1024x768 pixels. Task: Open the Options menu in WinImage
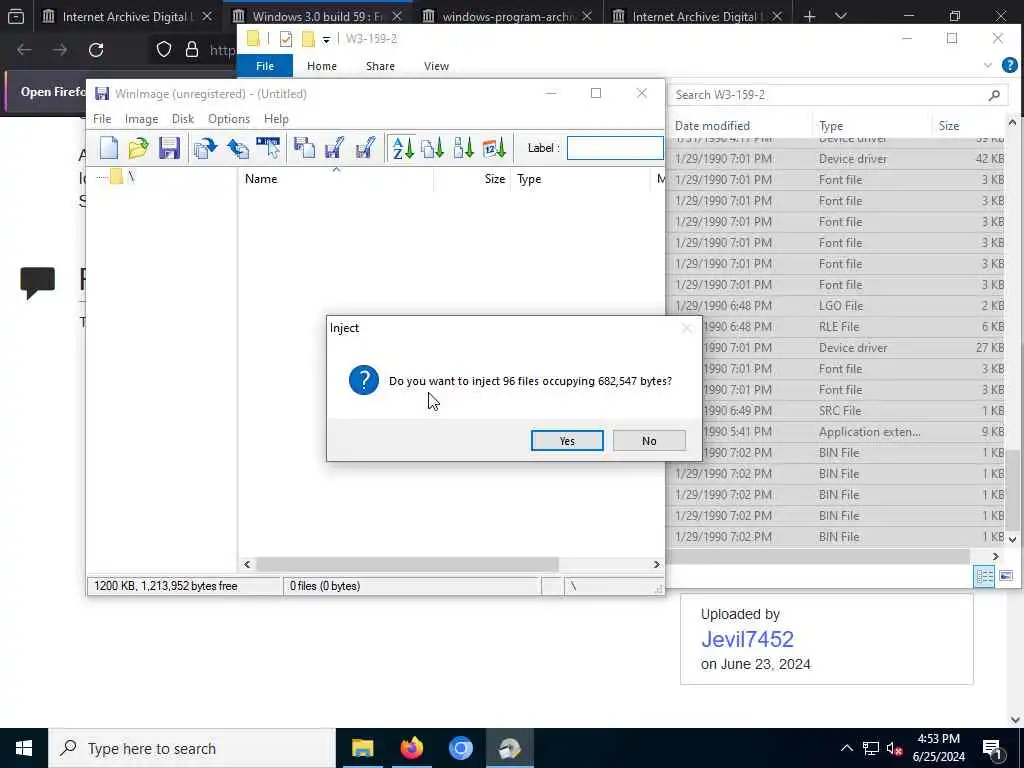(229, 119)
